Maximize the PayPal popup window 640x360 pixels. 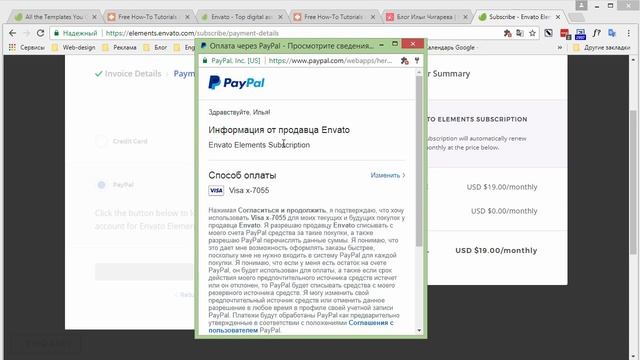coord(395,44)
